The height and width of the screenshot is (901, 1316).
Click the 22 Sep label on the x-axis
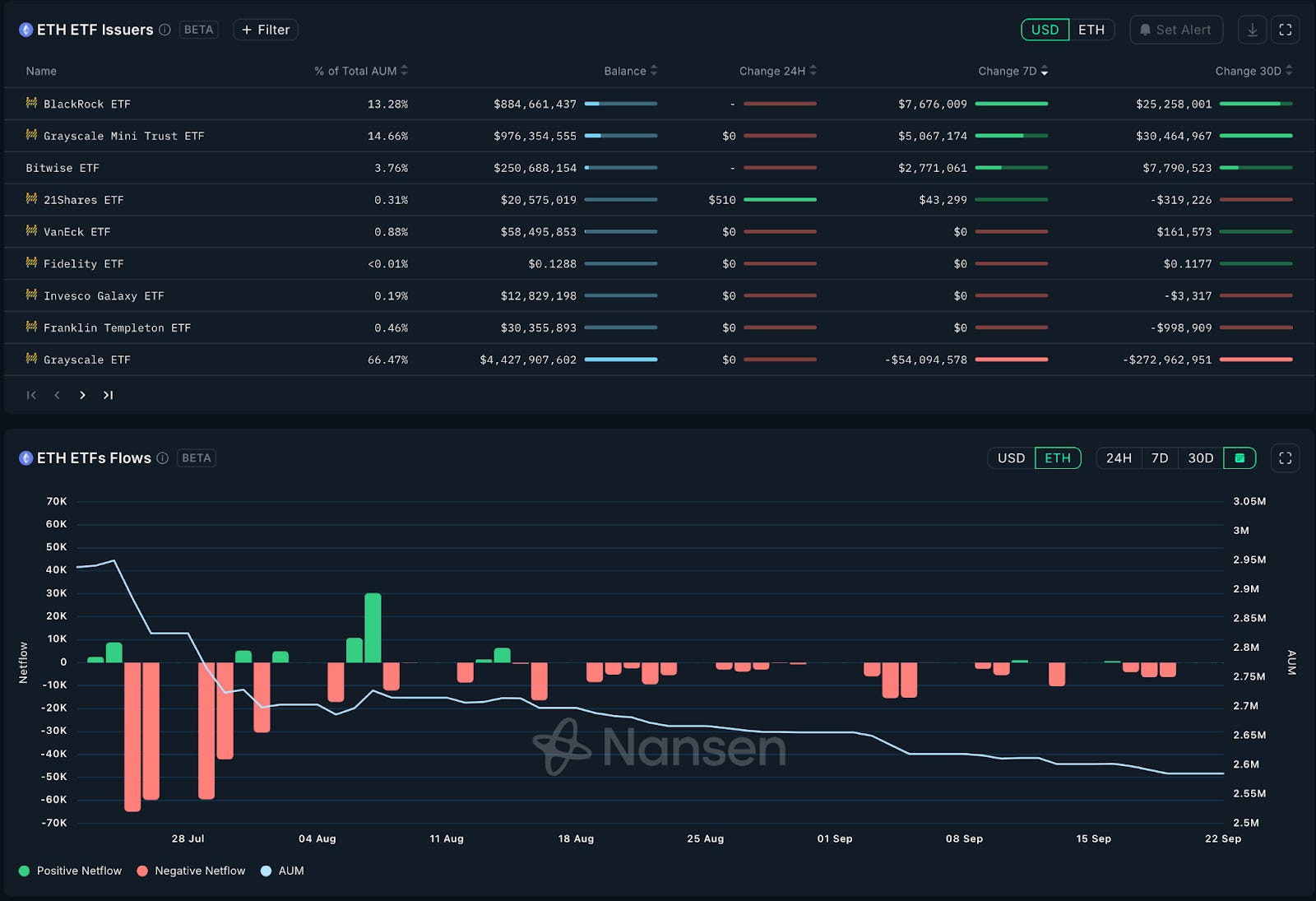pyautogui.click(x=1223, y=838)
